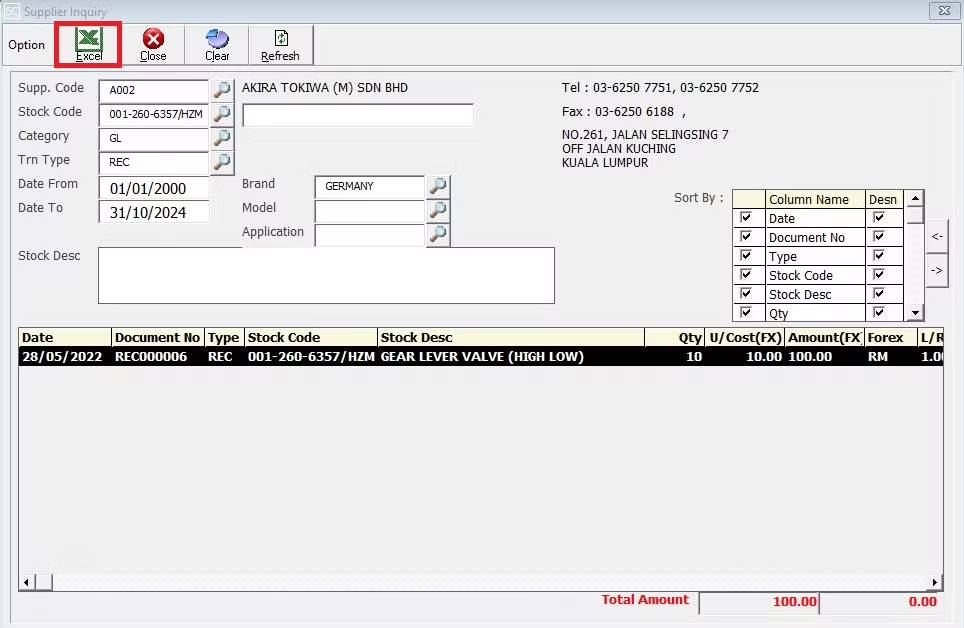This screenshot has width=964, height=628.
Task: Toggle the Stock Code sort include checkbox
Action: [x=746, y=275]
